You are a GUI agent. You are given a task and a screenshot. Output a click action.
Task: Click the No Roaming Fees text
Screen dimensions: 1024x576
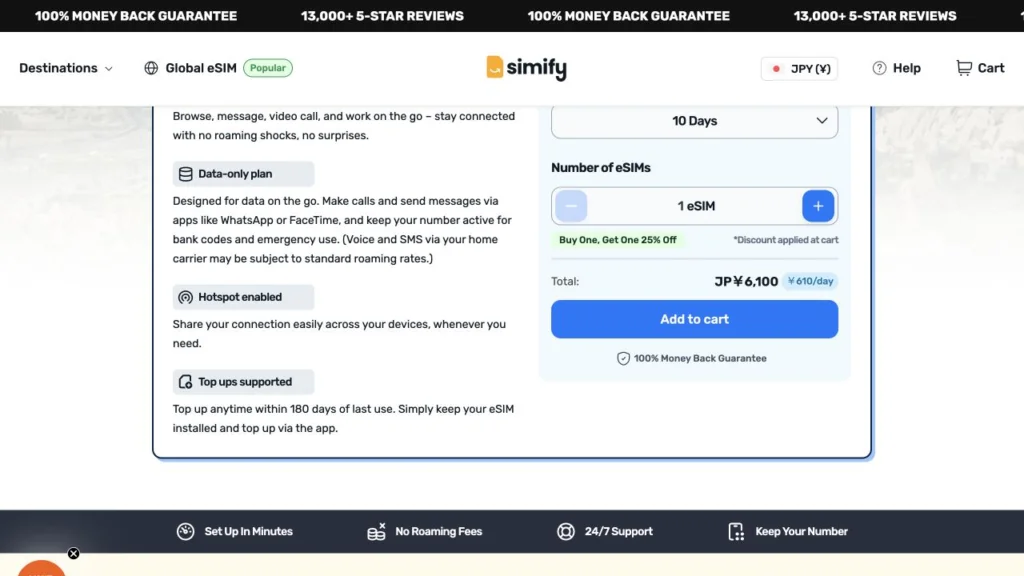coord(438,532)
